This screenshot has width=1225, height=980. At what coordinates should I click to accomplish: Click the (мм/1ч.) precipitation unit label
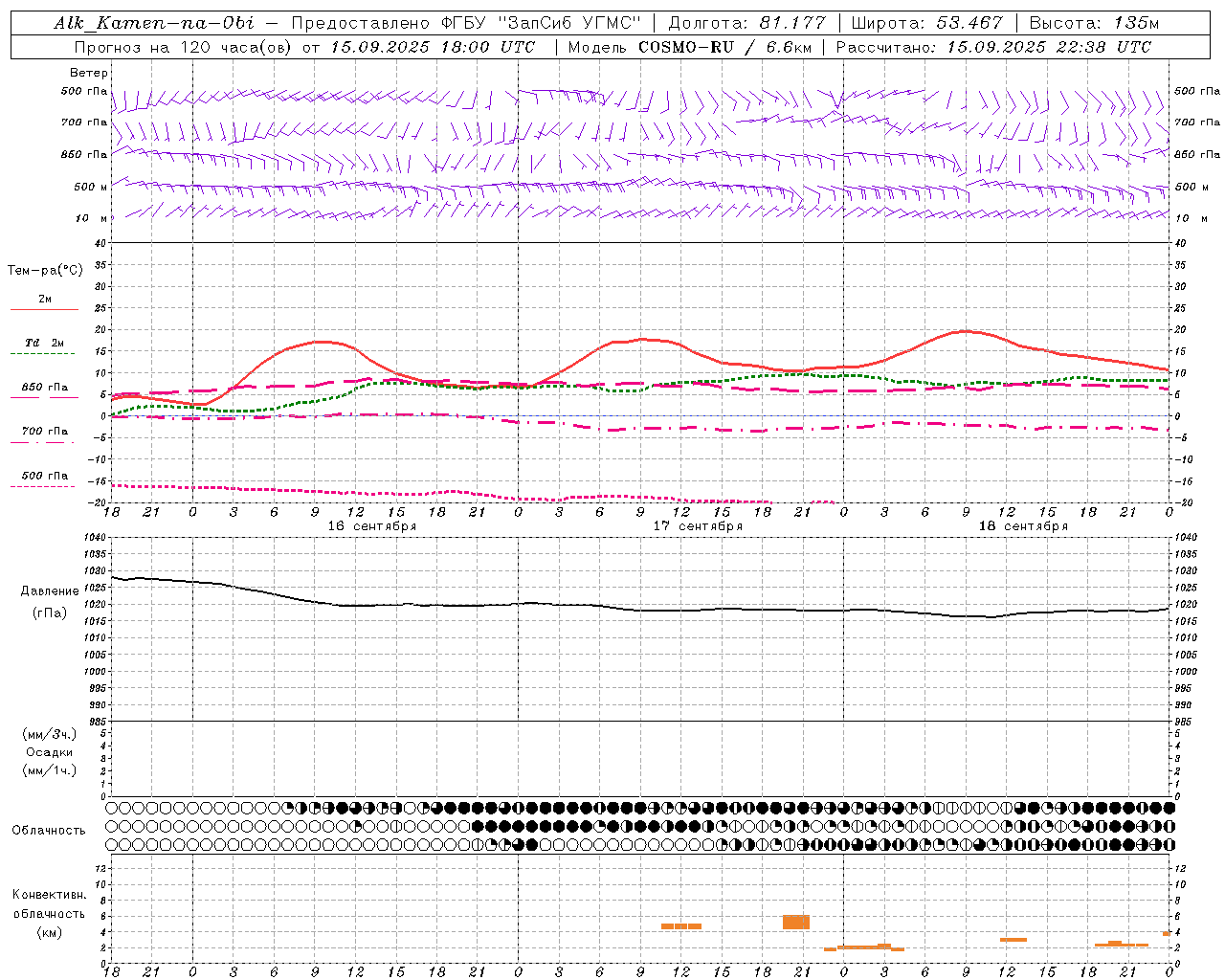(50, 770)
